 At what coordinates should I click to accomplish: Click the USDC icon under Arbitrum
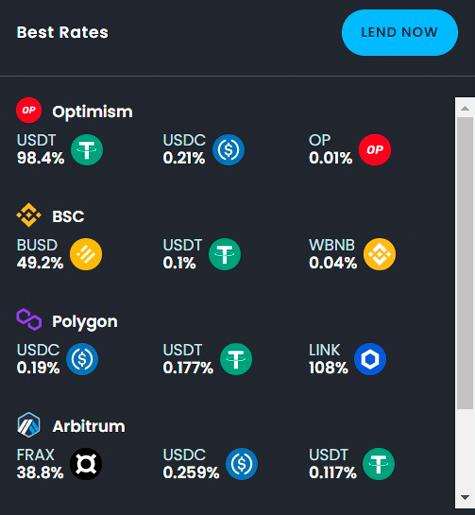click(242, 464)
